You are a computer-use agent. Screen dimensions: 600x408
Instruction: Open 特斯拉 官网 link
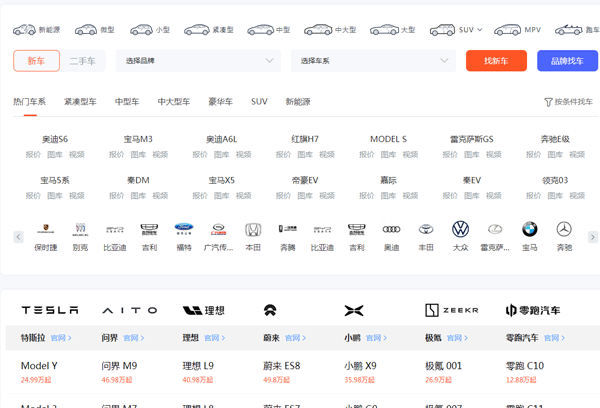coord(61,338)
